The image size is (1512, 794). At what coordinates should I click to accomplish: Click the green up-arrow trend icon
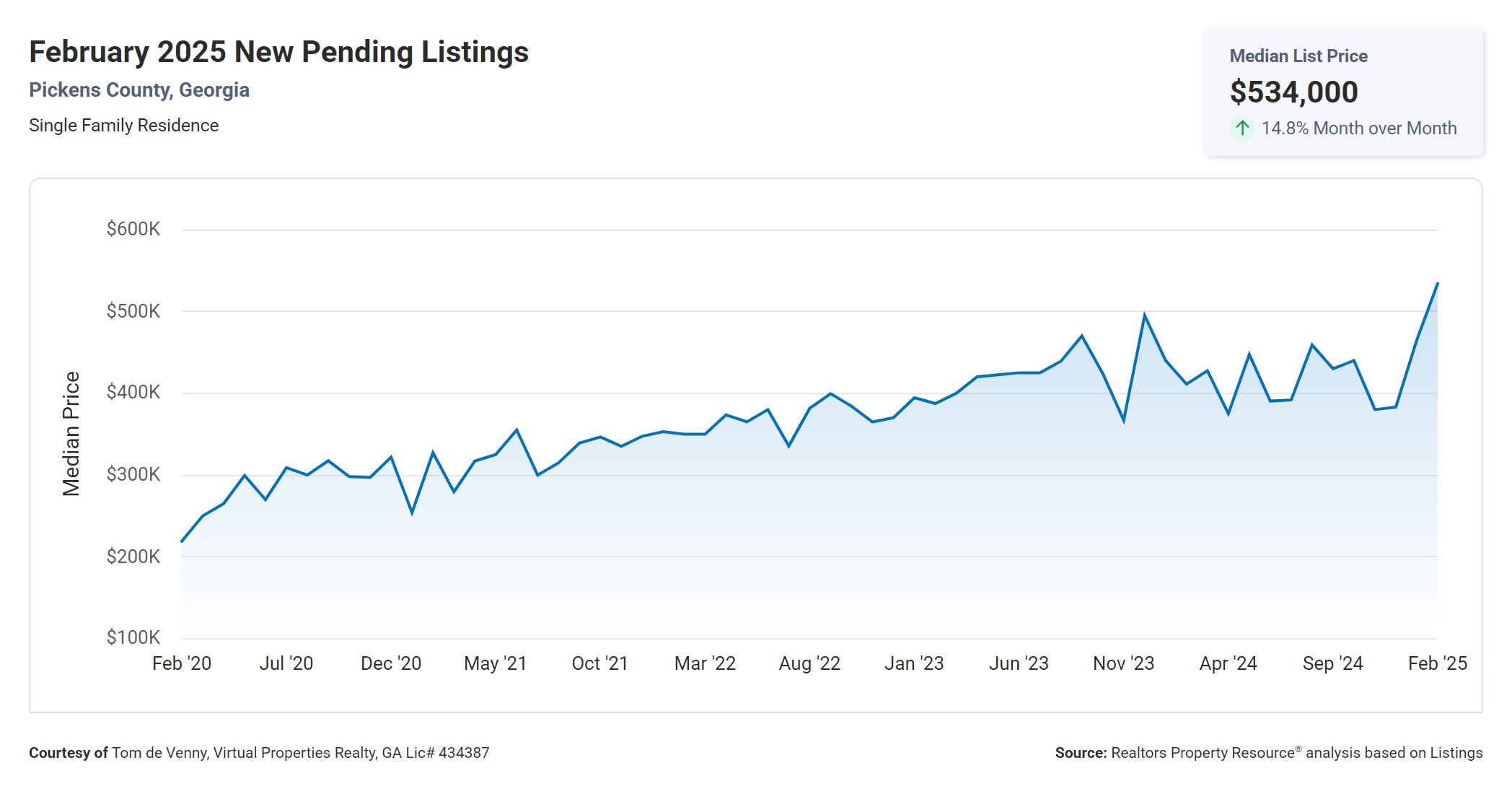tap(1241, 128)
